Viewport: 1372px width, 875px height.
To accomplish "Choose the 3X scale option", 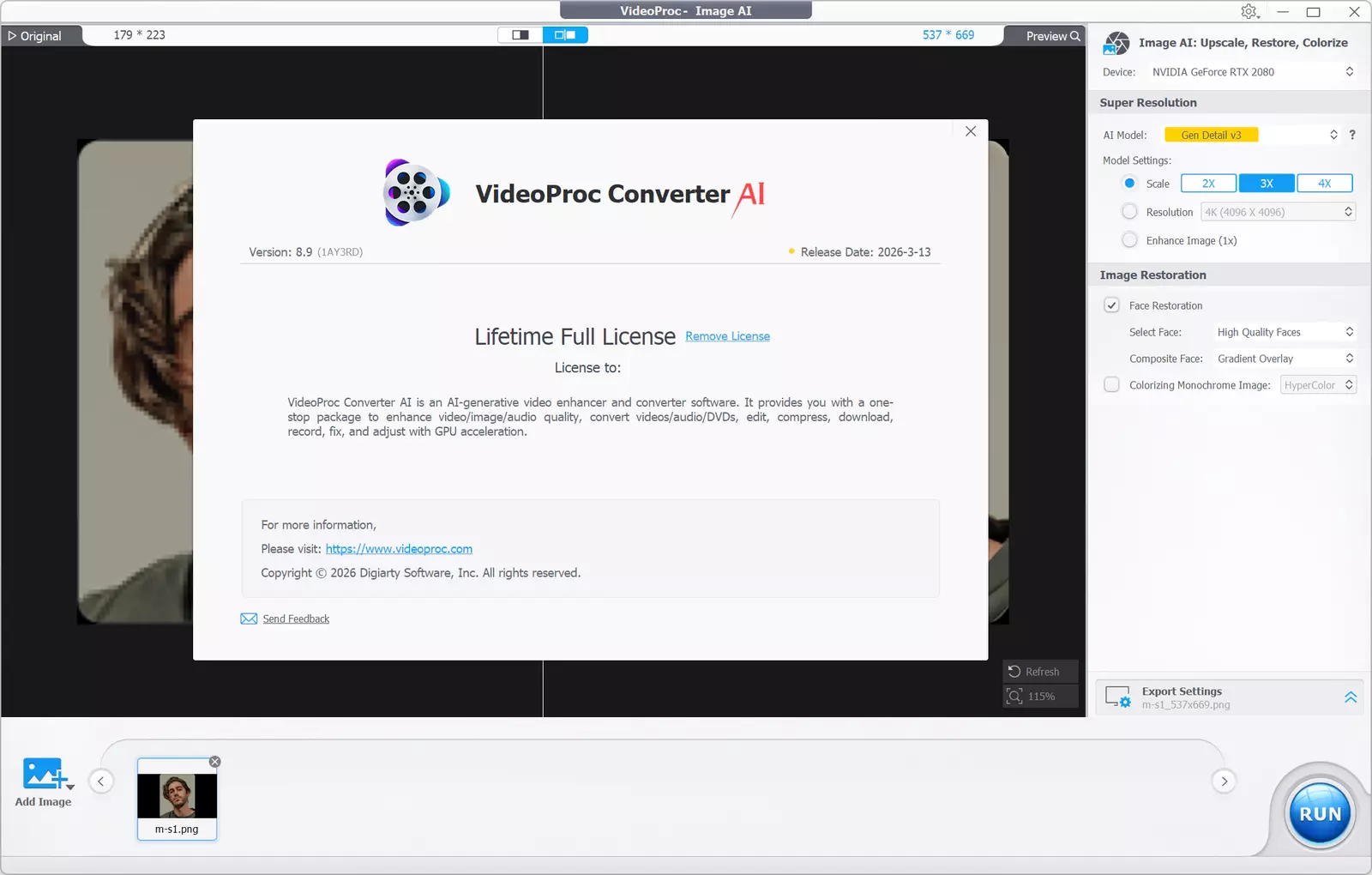I will [1267, 184].
